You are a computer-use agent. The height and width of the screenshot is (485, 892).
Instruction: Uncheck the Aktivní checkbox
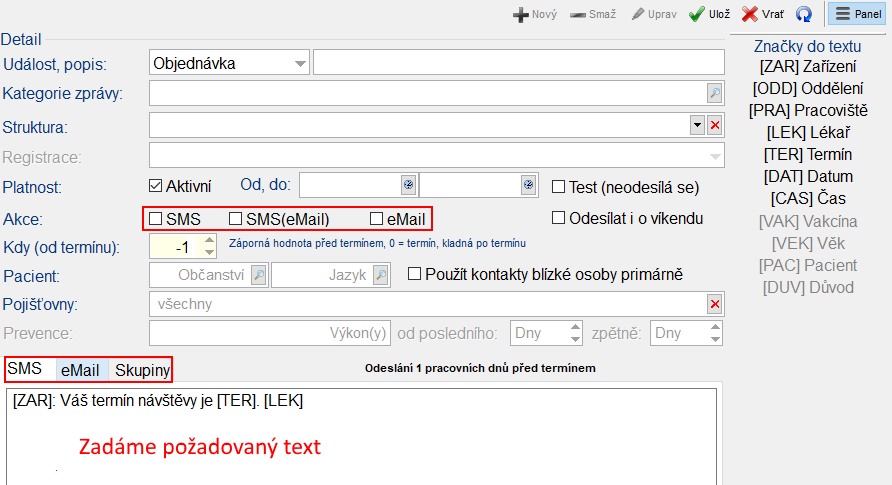tap(155, 186)
